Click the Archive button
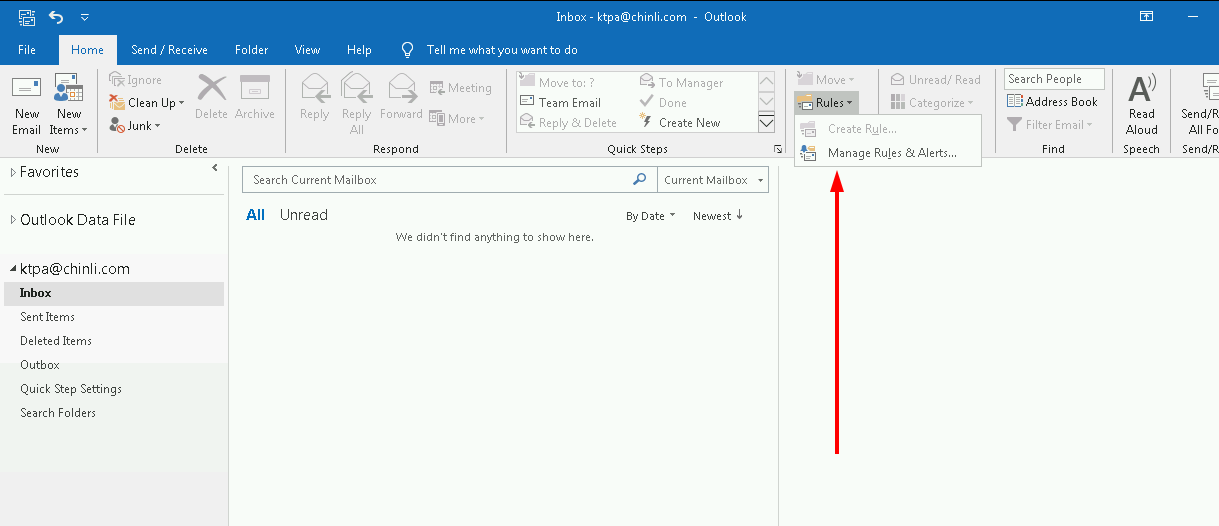 255,97
